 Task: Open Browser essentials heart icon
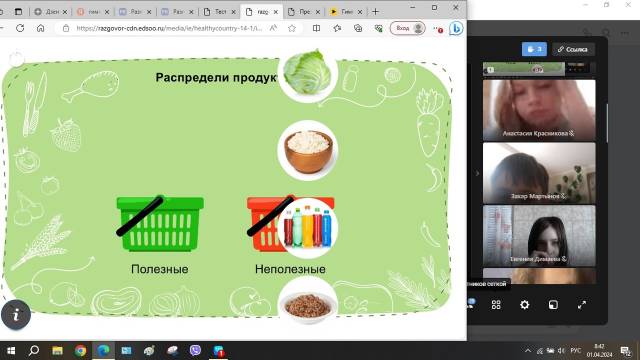379,28
